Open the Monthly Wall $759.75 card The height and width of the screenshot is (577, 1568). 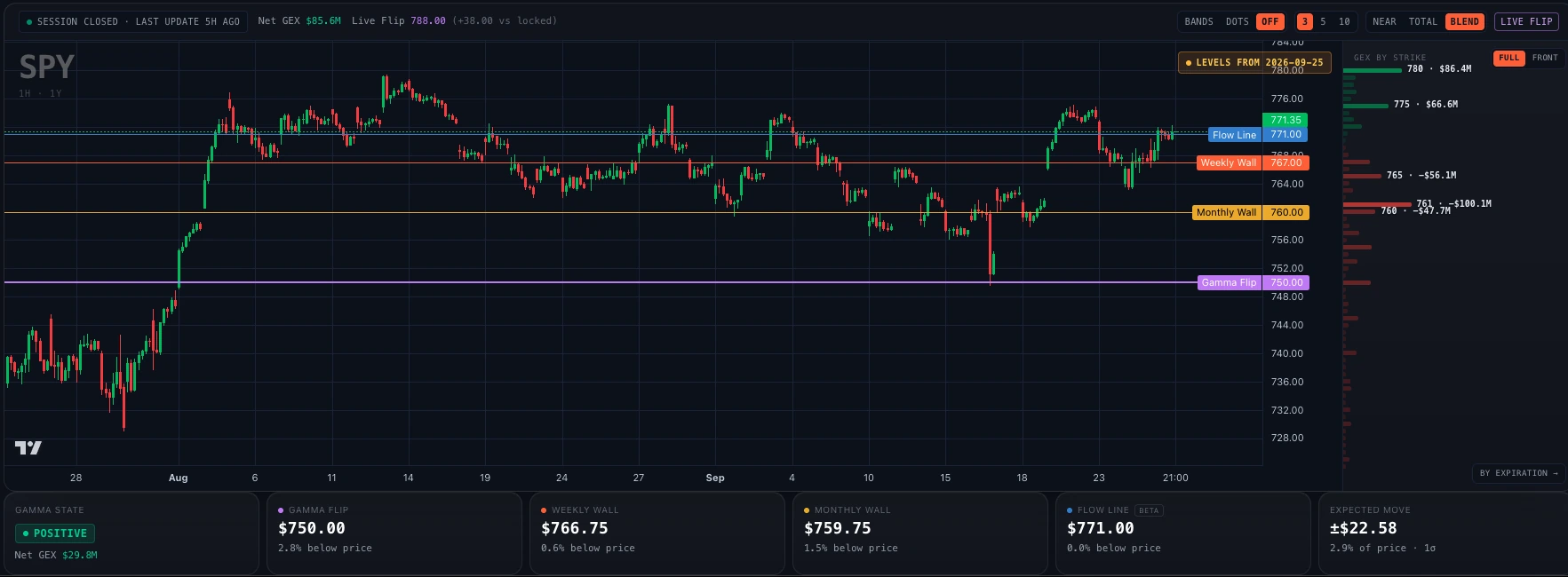tap(920, 534)
